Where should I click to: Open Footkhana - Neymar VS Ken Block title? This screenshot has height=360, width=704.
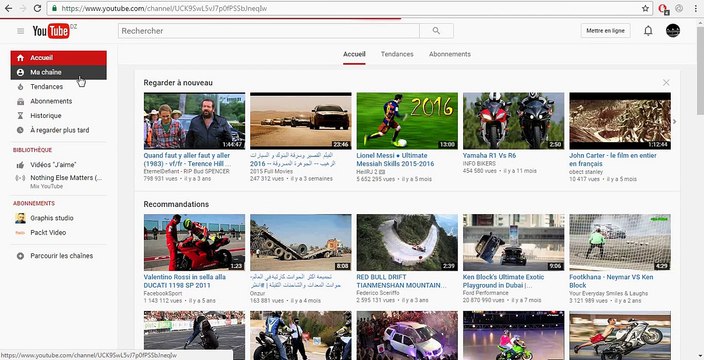click(x=611, y=281)
